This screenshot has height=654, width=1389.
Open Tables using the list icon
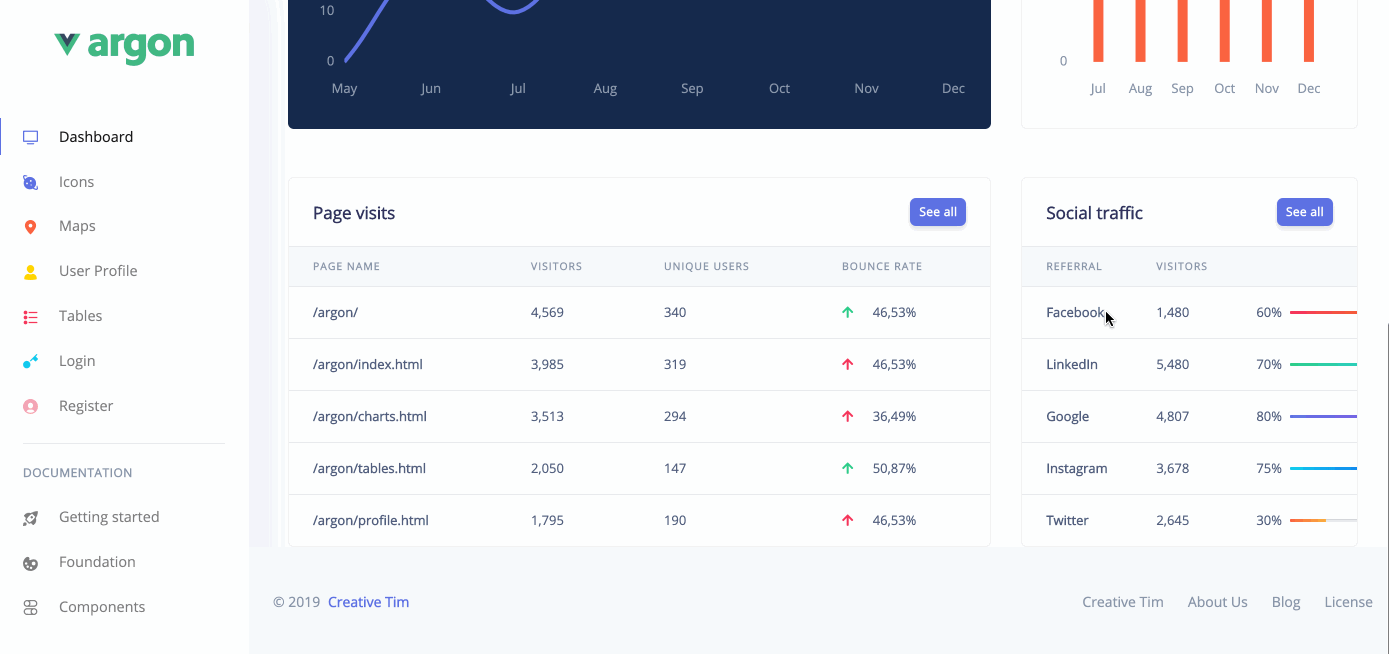click(30, 316)
